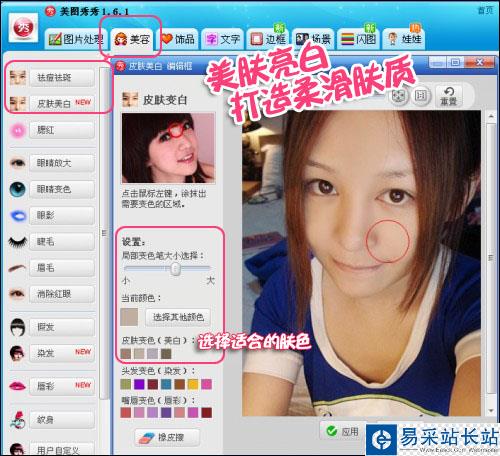The width and height of the screenshot is (500, 456).
Task: Open the 娃娃 doll tab
Action: tap(404, 39)
